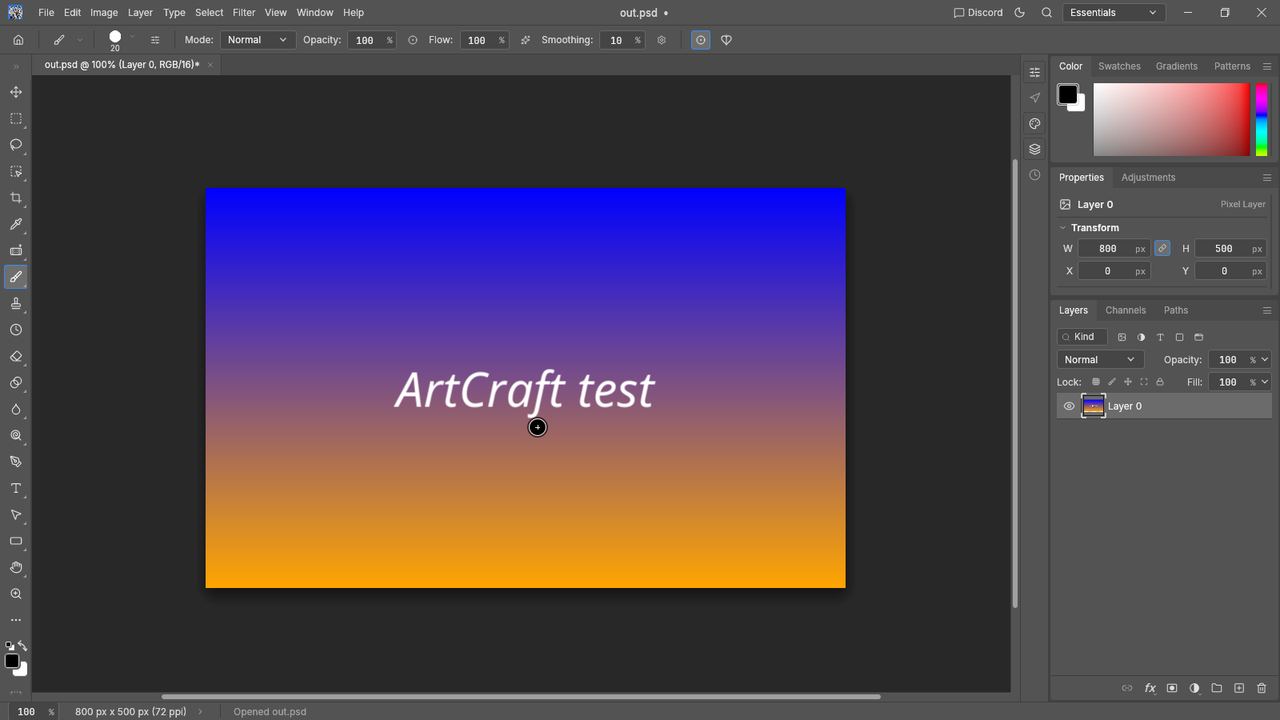Click the foreground color swatch in Color panel
Screen dimensions: 1280x720
tap(1067, 94)
